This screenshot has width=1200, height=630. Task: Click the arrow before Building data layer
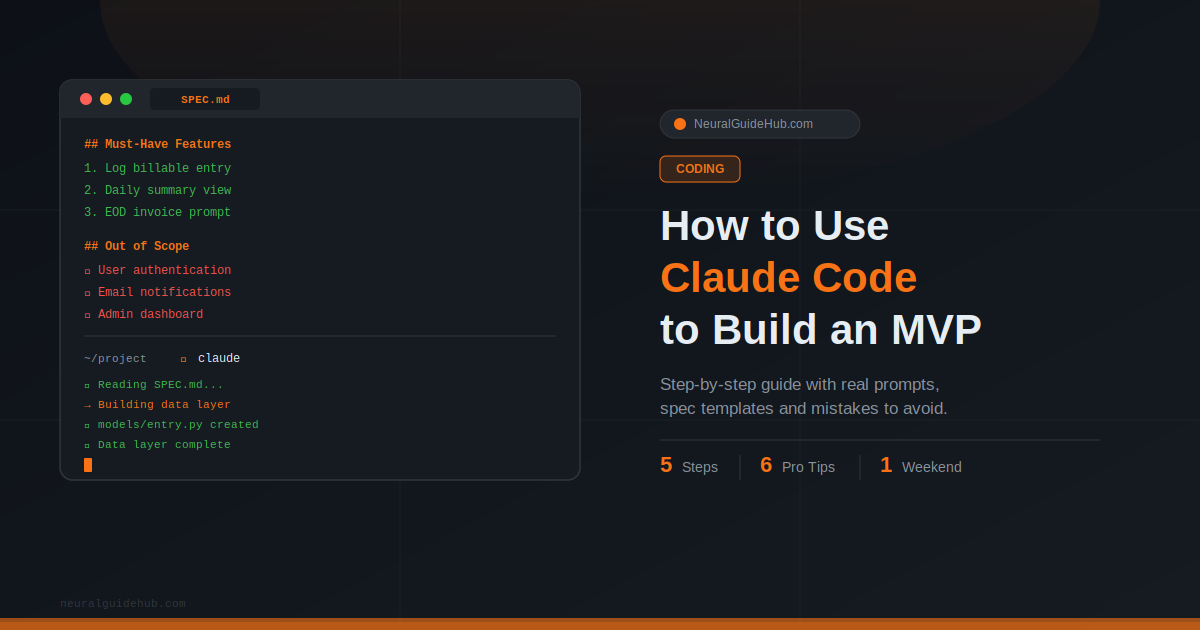point(87,405)
